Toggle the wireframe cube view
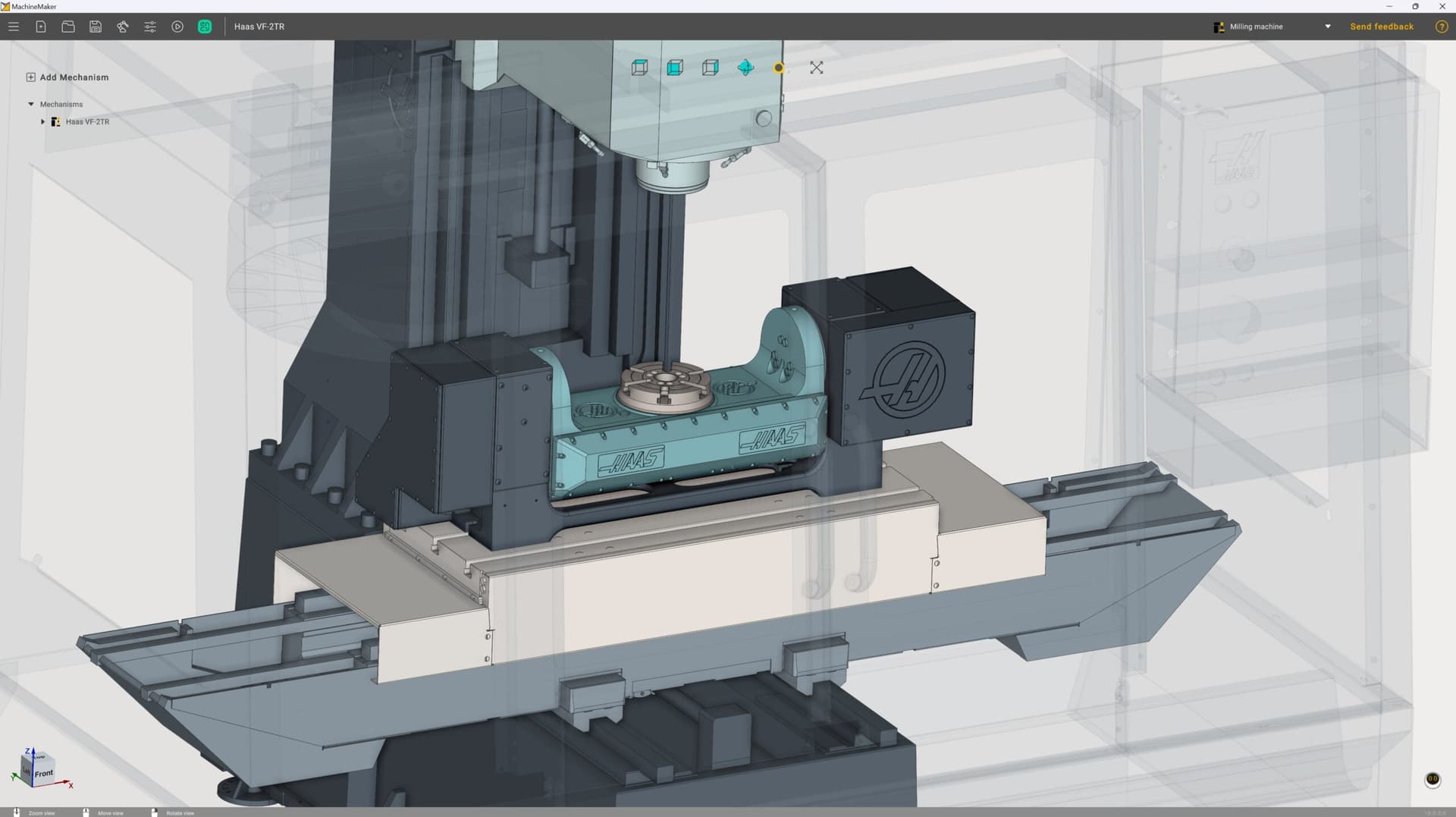Viewport: 1456px width, 817px height. [x=639, y=68]
